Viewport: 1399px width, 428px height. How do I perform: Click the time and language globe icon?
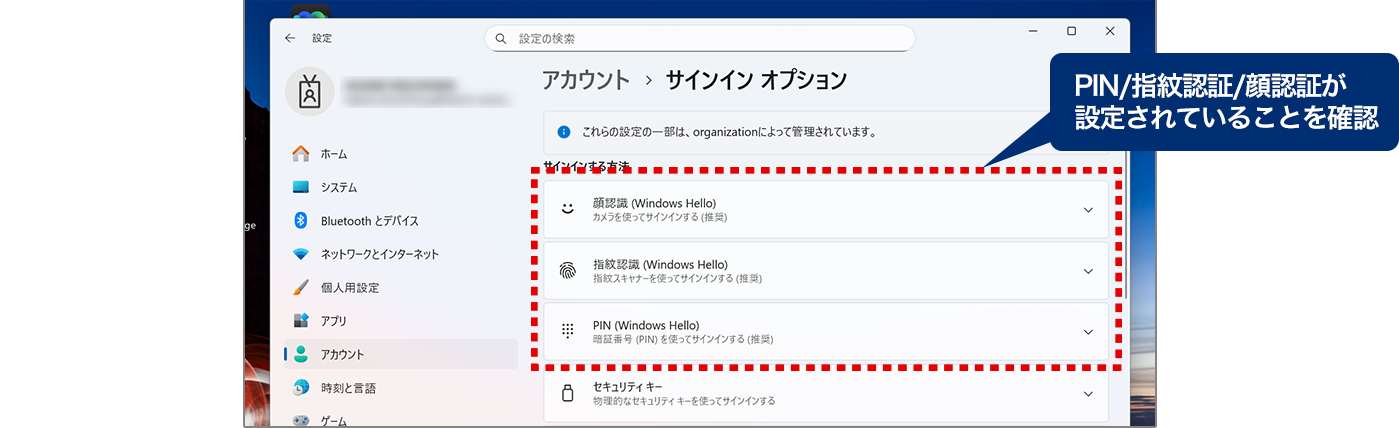pyautogui.click(x=301, y=388)
